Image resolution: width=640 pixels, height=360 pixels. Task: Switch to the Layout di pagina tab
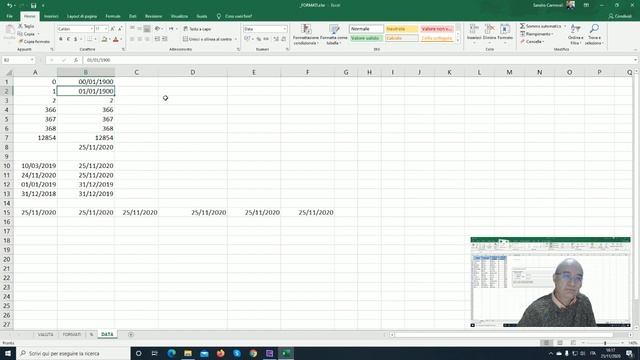point(82,16)
